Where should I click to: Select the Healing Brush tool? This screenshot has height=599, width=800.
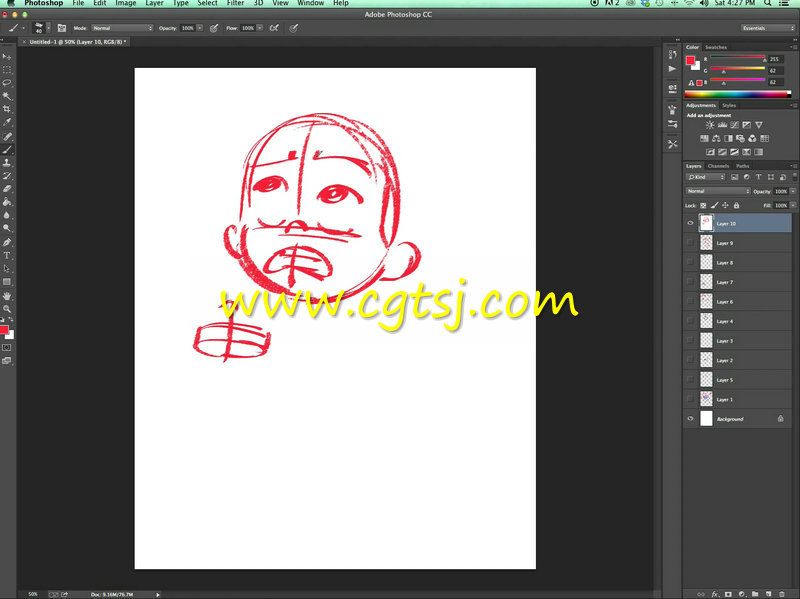pos(7,136)
